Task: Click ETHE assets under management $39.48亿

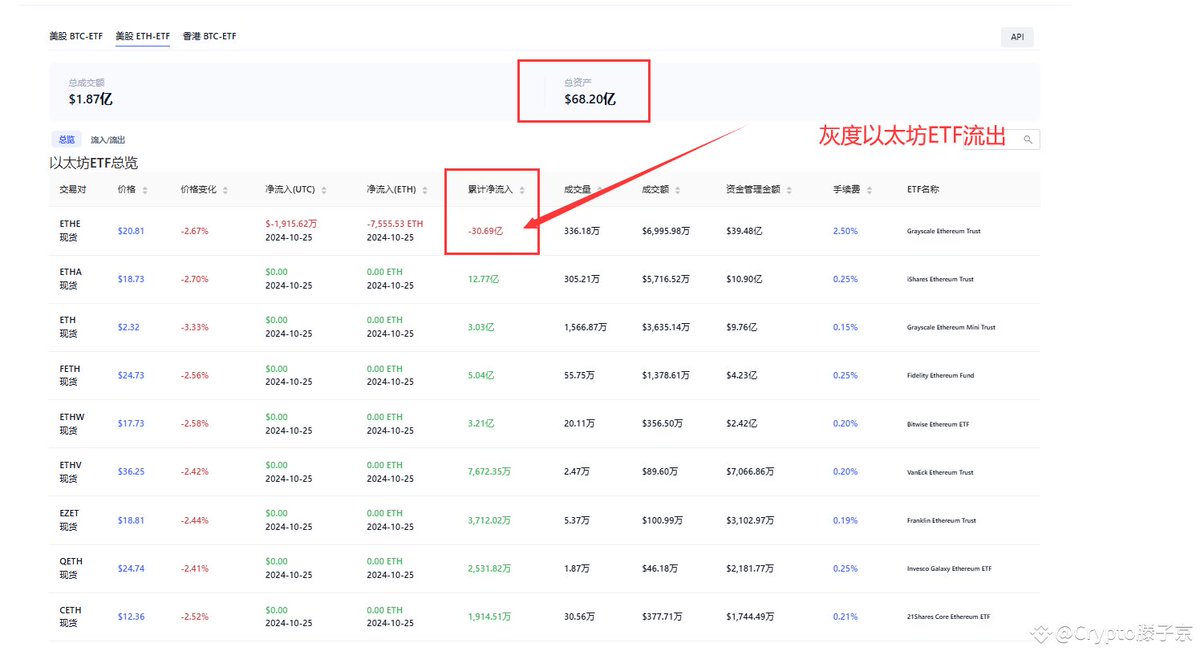Action: coord(744,231)
